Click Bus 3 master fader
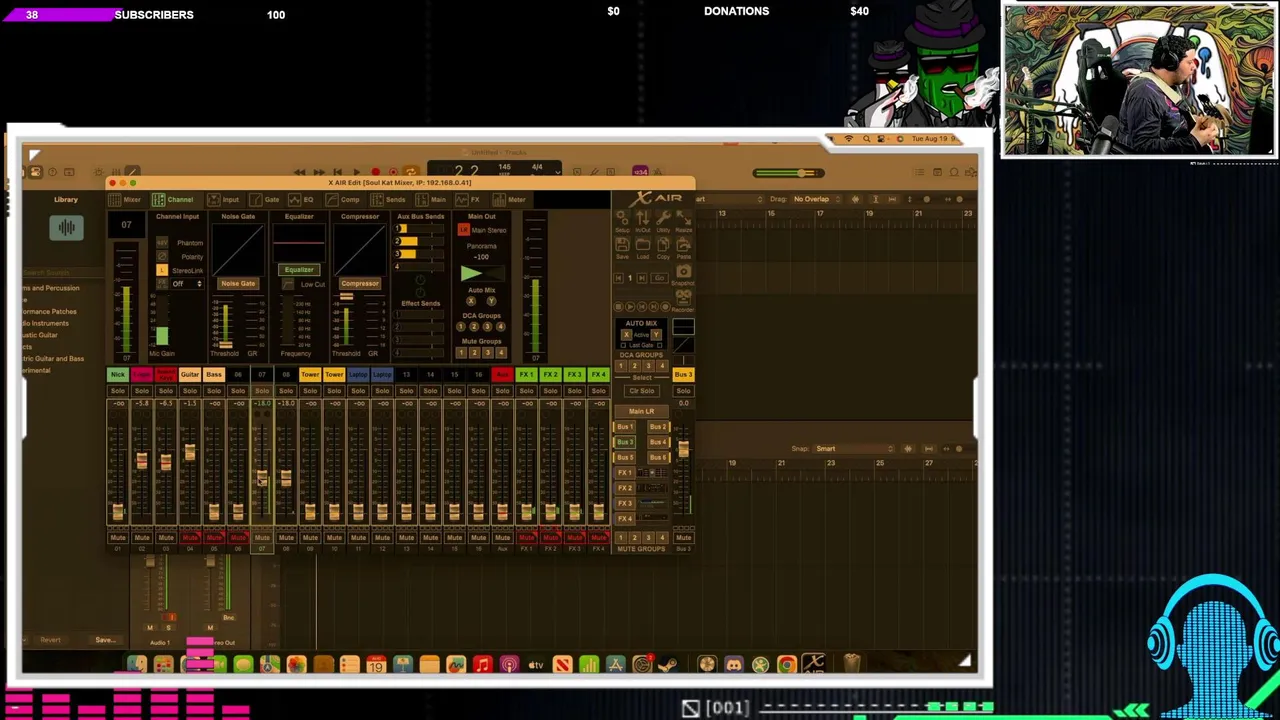Image resolution: width=1280 pixels, height=720 pixels. 683,450
